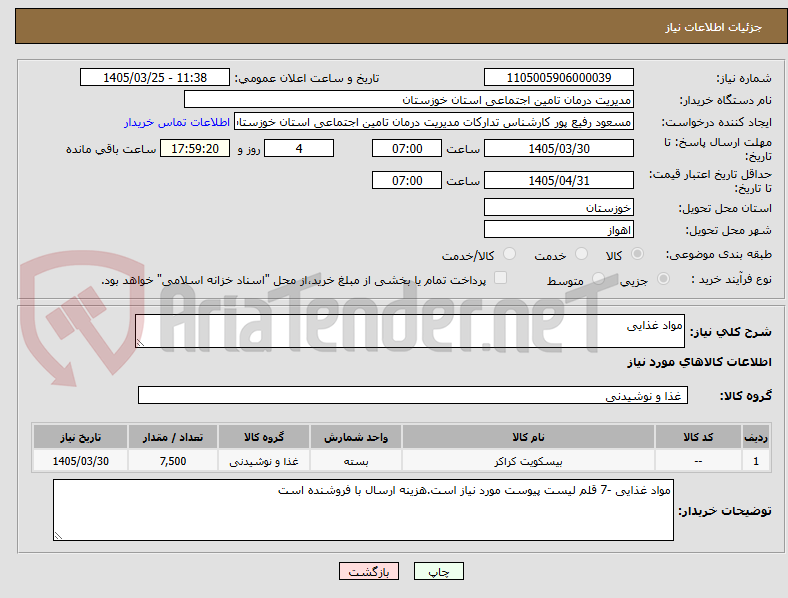Click the واحد شمارش column header

pyautogui.click(x=356, y=437)
